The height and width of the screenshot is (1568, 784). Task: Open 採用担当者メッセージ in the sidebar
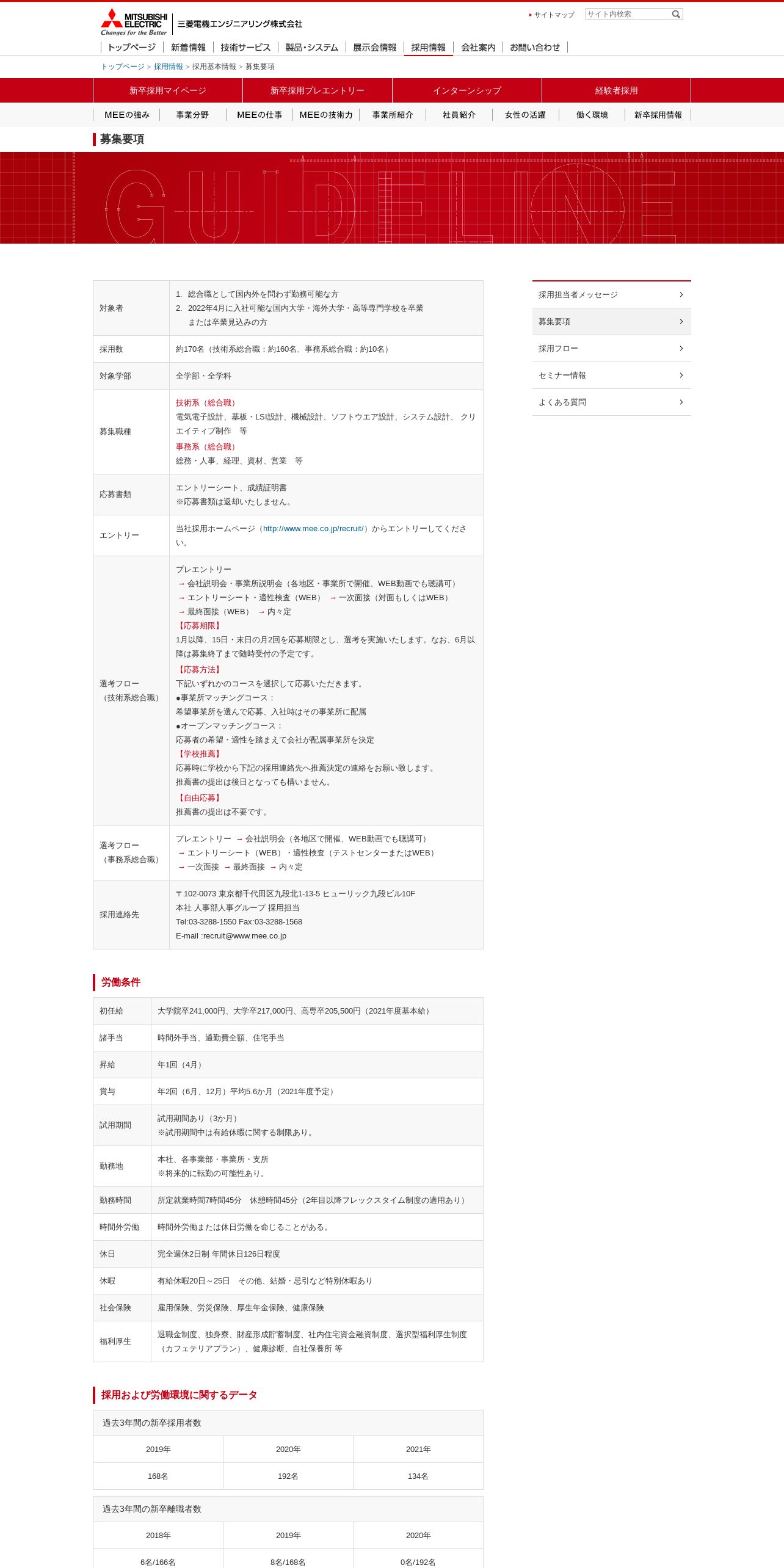coord(612,295)
